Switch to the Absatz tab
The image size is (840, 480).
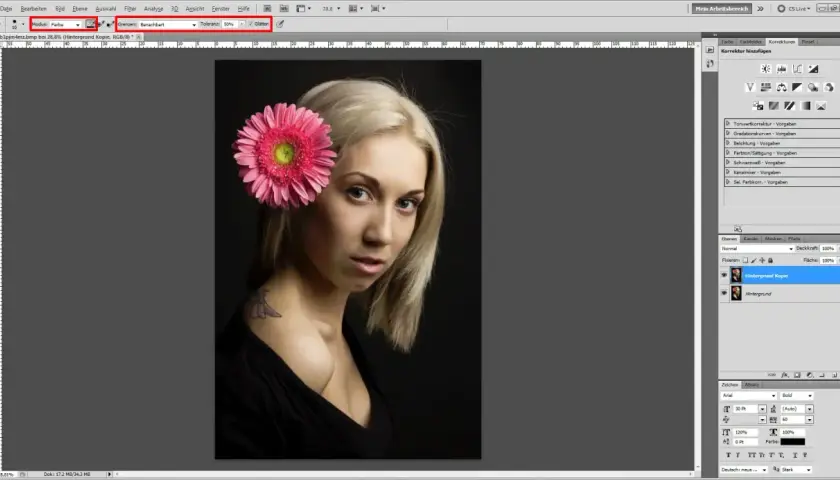click(x=752, y=385)
